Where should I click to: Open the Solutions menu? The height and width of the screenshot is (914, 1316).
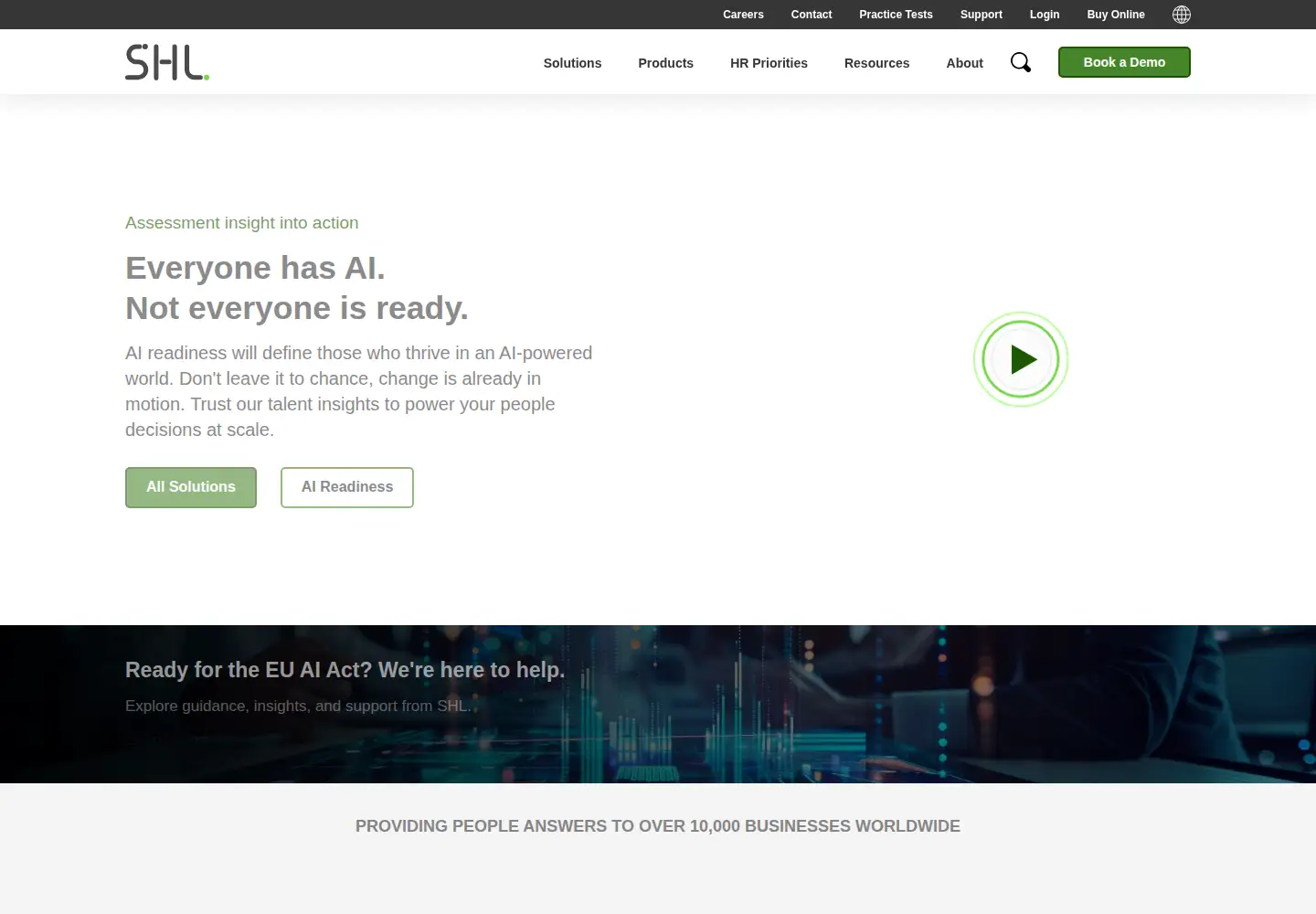pos(572,63)
